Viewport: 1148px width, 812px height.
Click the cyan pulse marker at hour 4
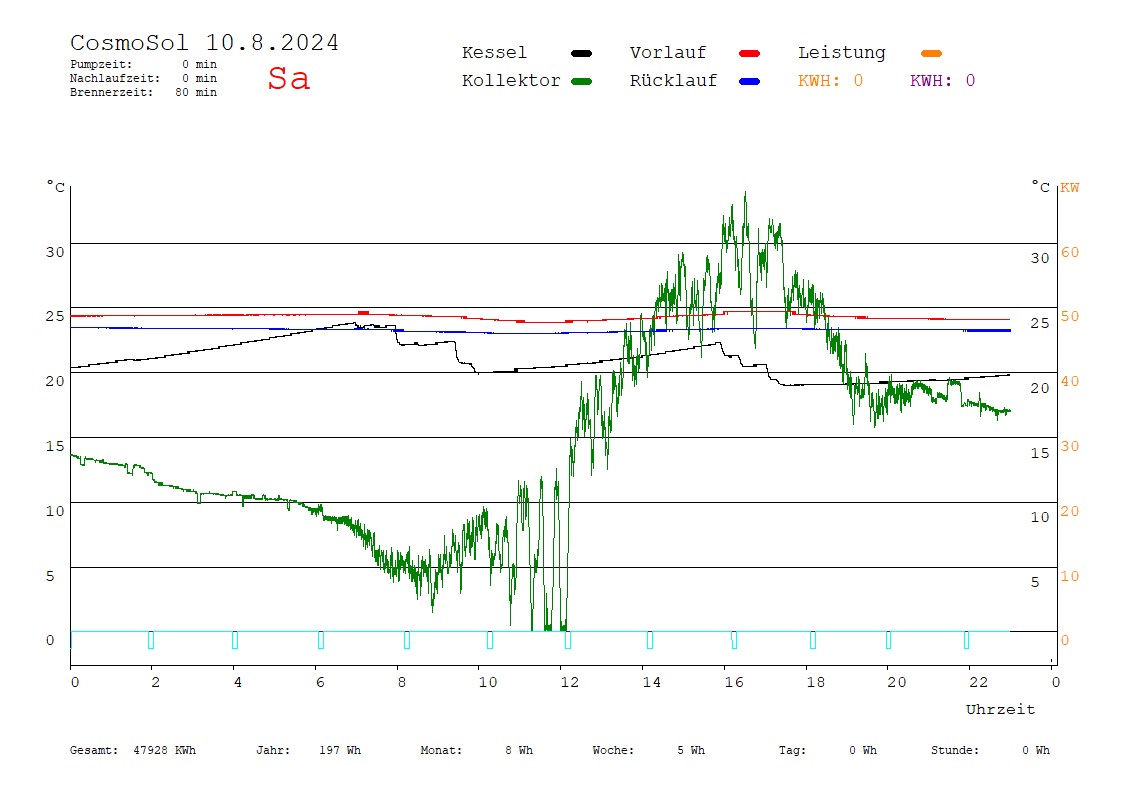tap(235, 640)
